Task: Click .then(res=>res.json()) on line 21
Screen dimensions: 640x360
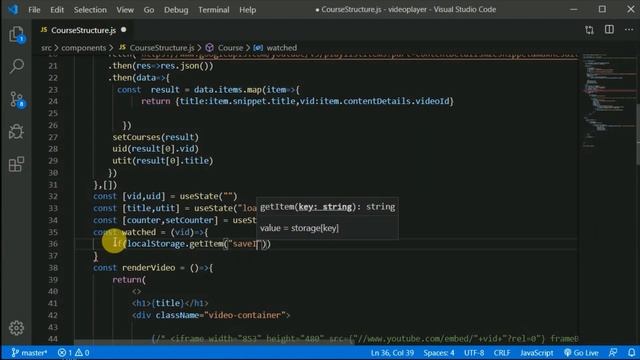Action: [x=160, y=66]
